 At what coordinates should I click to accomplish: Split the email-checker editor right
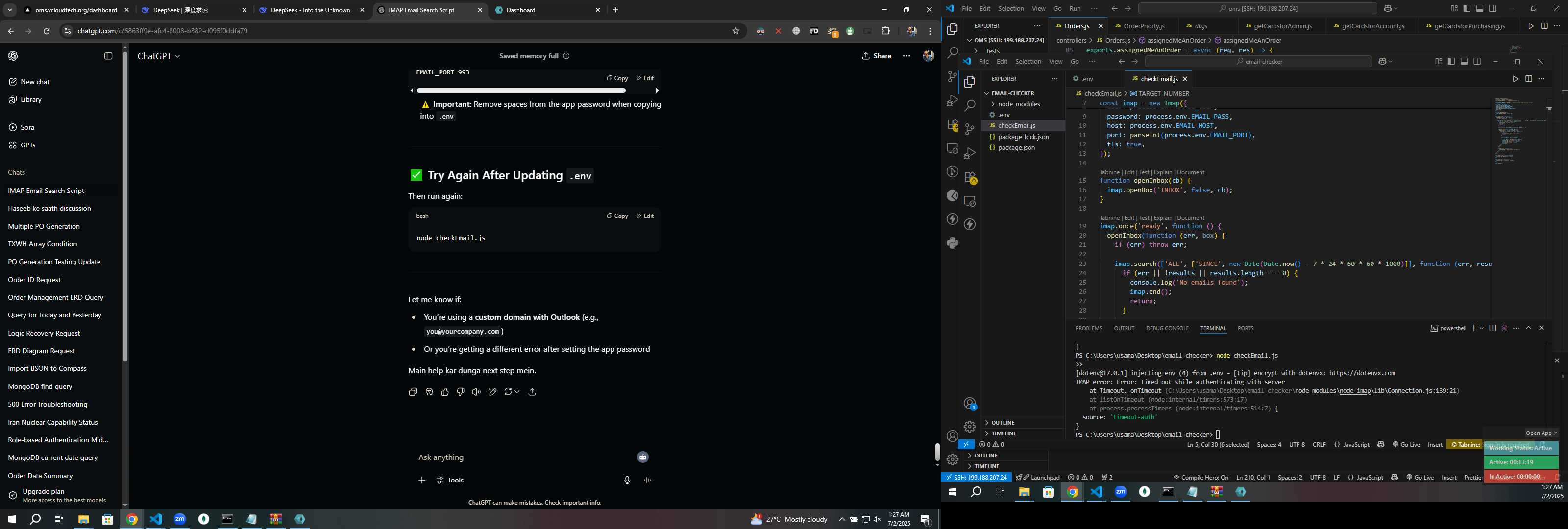point(1528,79)
